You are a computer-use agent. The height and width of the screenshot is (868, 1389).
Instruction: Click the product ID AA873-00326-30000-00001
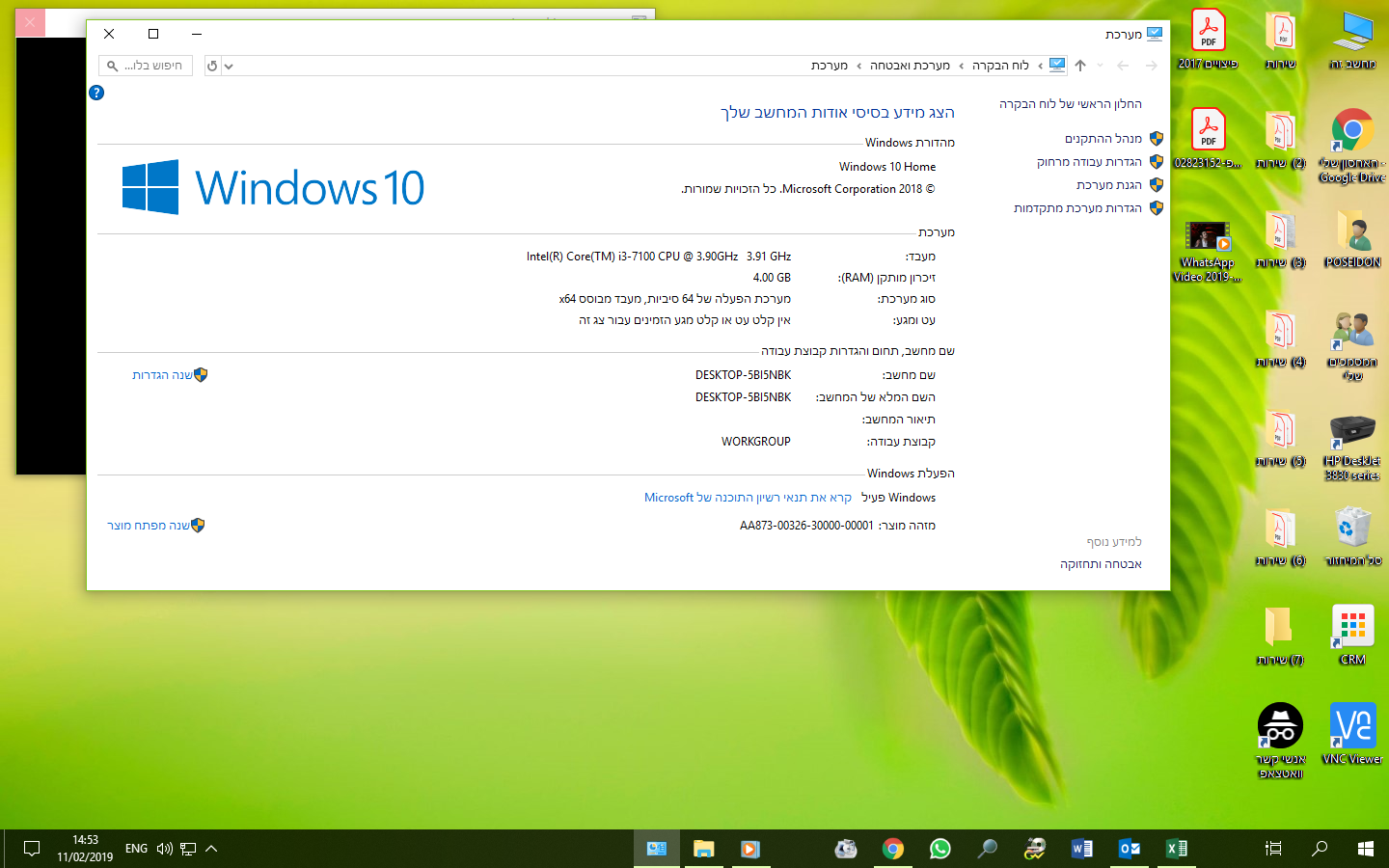click(x=806, y=526)
